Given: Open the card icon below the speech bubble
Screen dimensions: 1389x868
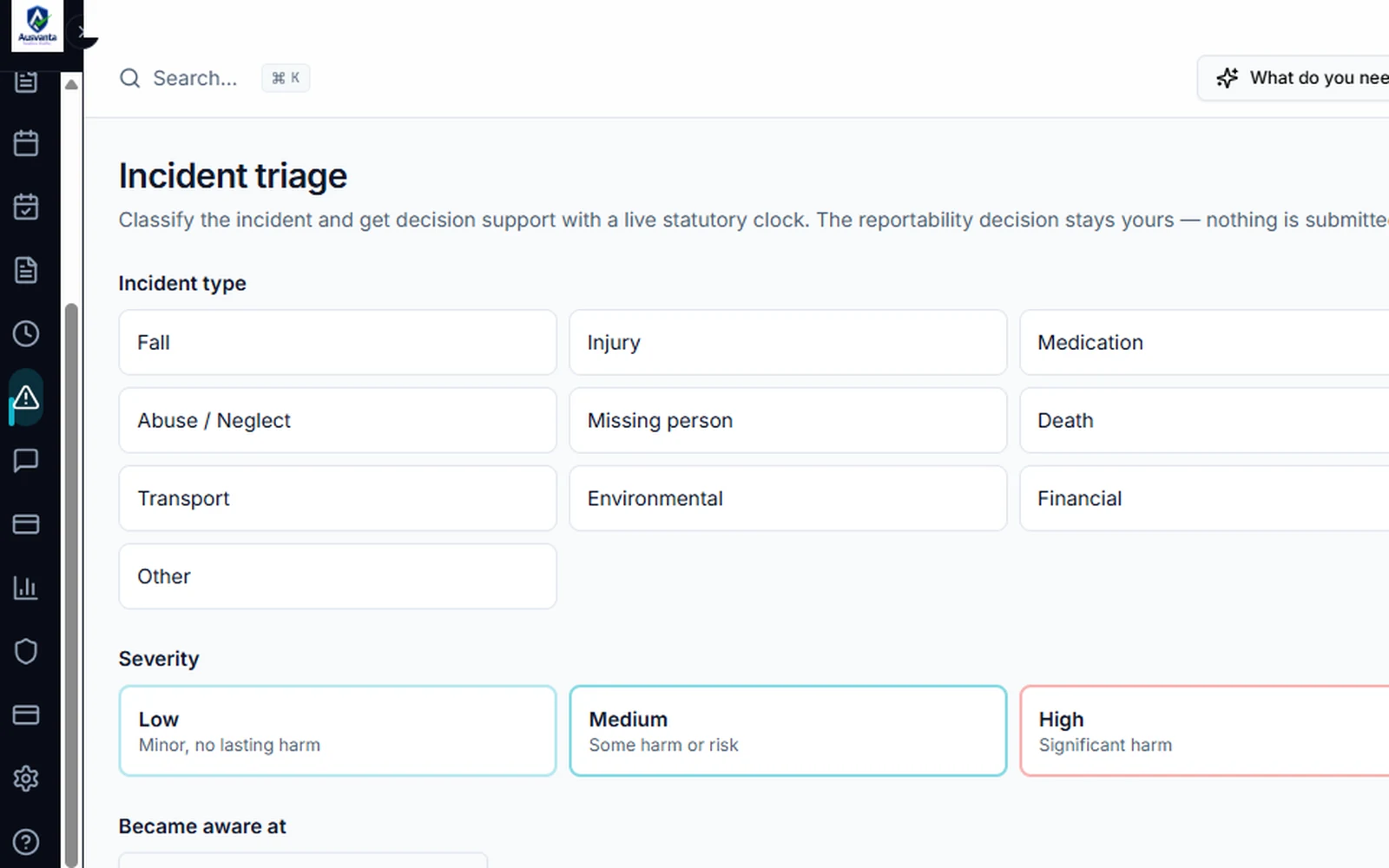Looking at the screenshot, I should [x=26, y=524].
